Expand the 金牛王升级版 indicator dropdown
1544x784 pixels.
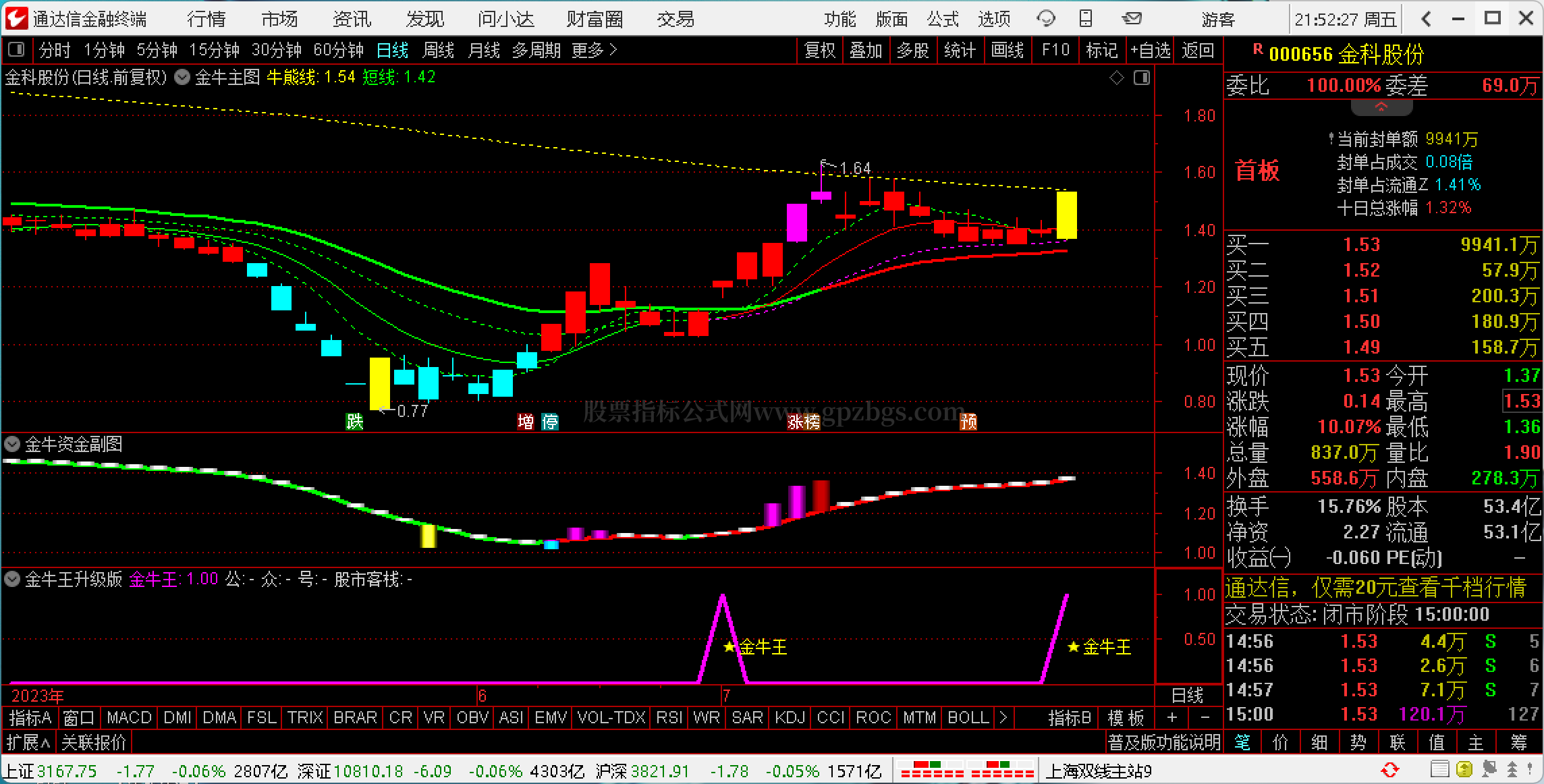(12, 579)
